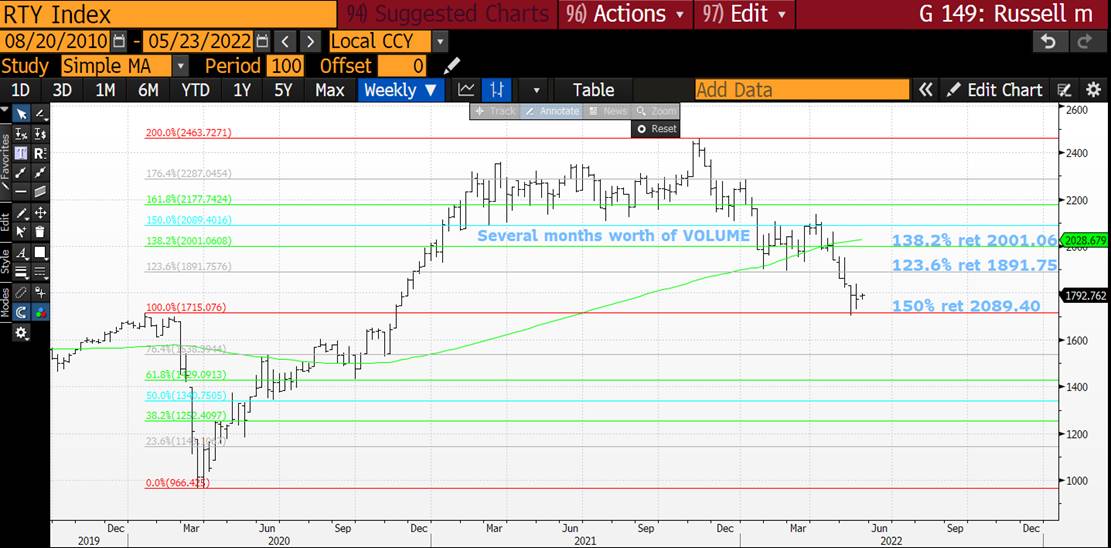1111x548 pixels.
Task: Open the Weekly periodicity dropdown
Action: [x=401, y=90]
